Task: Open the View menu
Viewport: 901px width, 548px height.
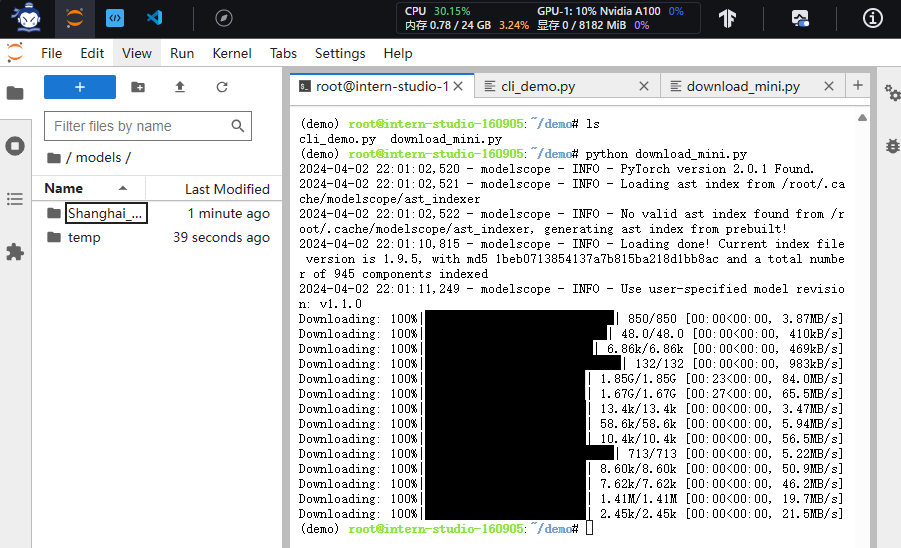Action: pyautogui.click(x=137, y=53)
